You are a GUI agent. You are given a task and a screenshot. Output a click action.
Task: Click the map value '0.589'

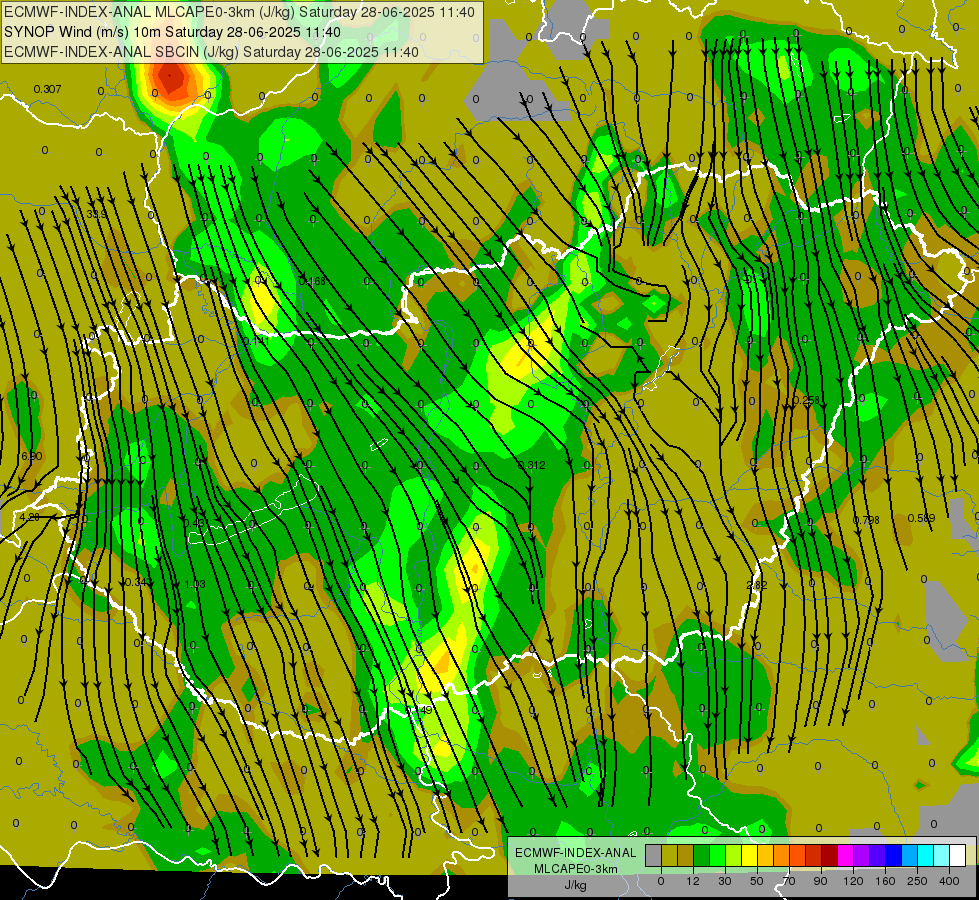921,518
